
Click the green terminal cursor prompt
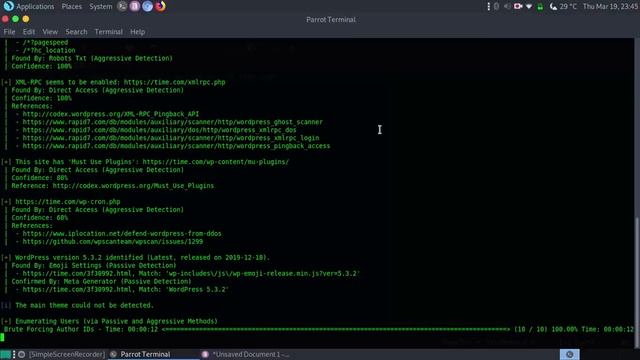click(2, 337)
